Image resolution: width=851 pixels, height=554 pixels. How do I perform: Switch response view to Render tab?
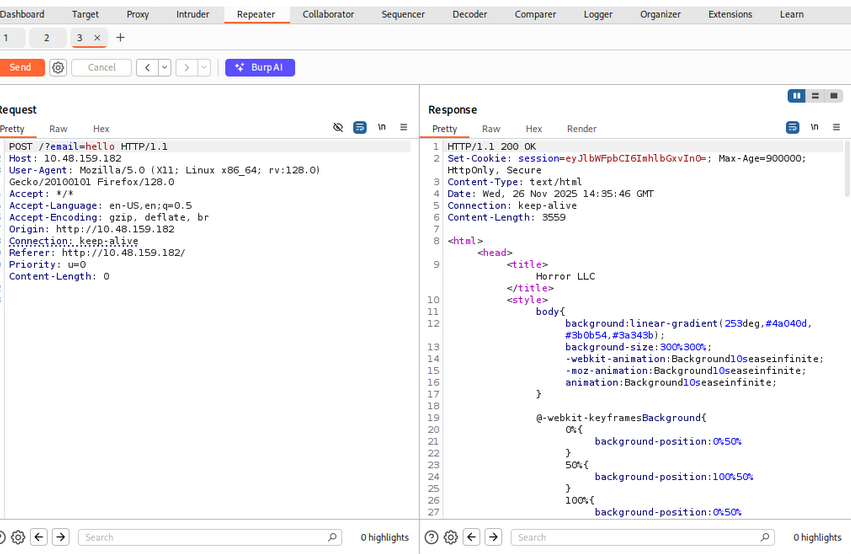coord(581,129)
